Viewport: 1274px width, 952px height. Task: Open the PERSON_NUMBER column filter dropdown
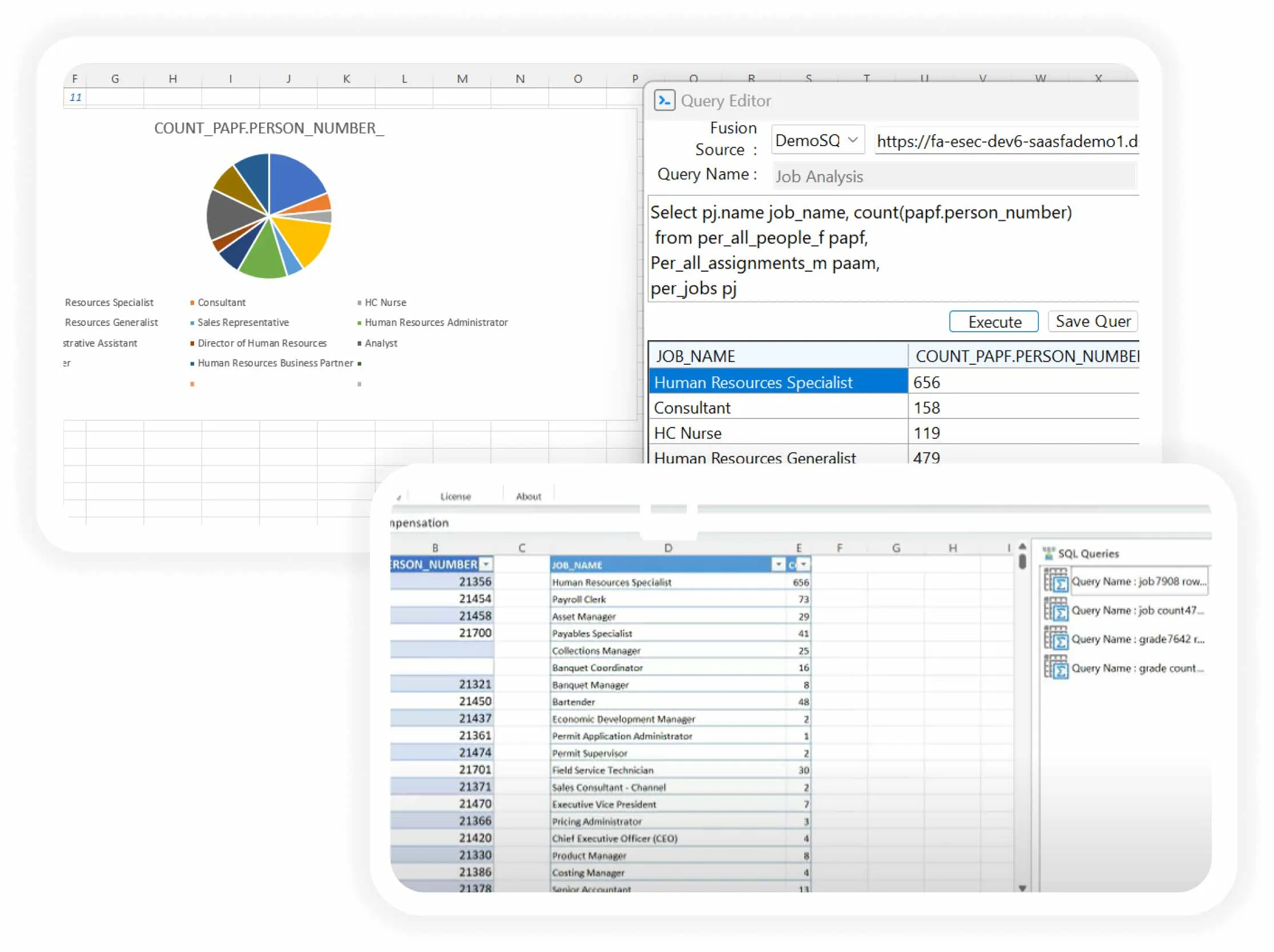coord(486,564)
